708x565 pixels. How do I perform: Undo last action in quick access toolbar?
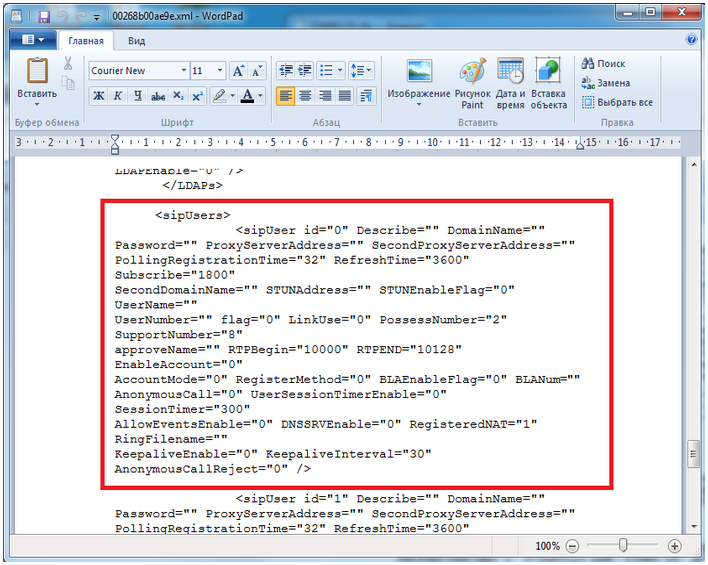point(62,17)
